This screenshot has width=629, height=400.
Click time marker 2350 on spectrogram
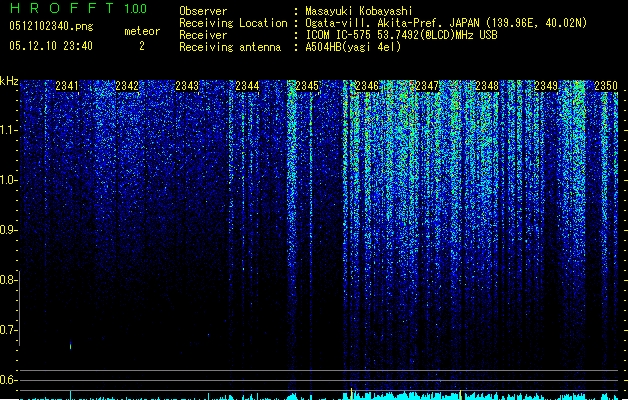606,86
